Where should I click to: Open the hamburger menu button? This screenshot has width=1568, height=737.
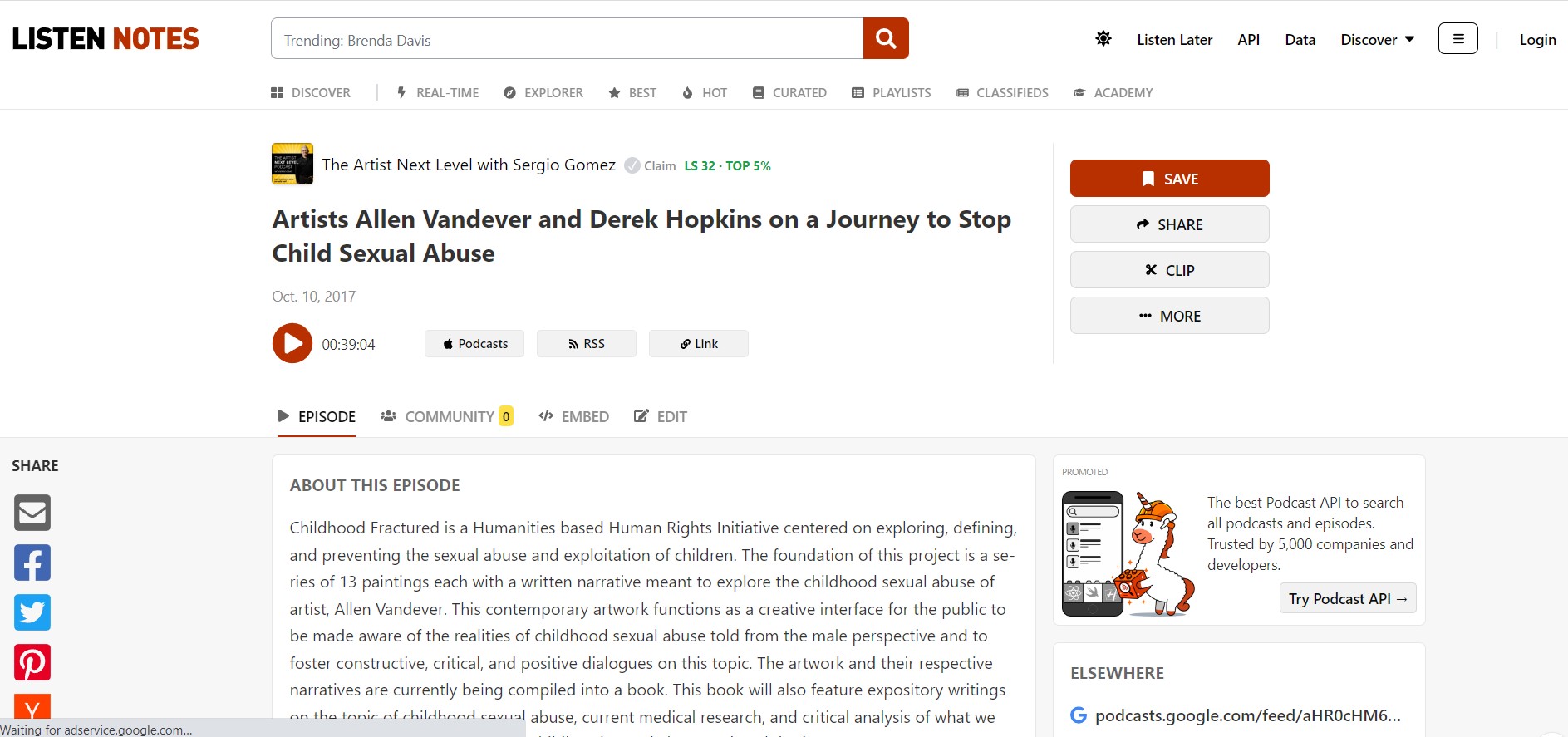click(x=1457, y=39)
